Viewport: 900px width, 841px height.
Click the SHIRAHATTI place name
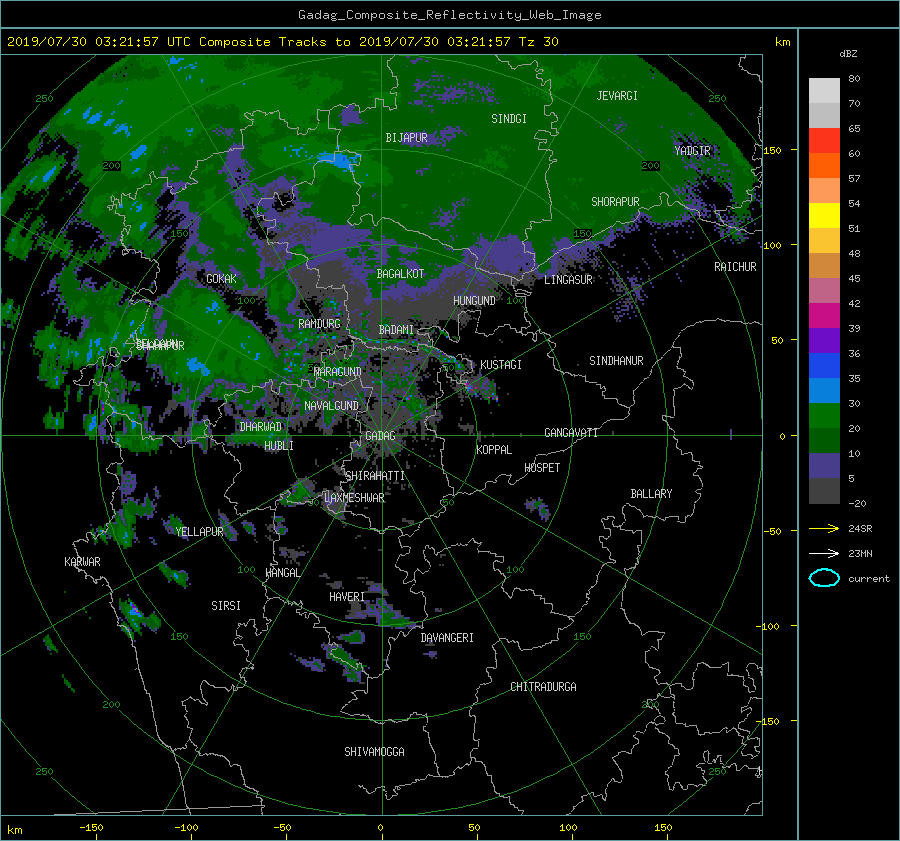click(x=375, y=476)
